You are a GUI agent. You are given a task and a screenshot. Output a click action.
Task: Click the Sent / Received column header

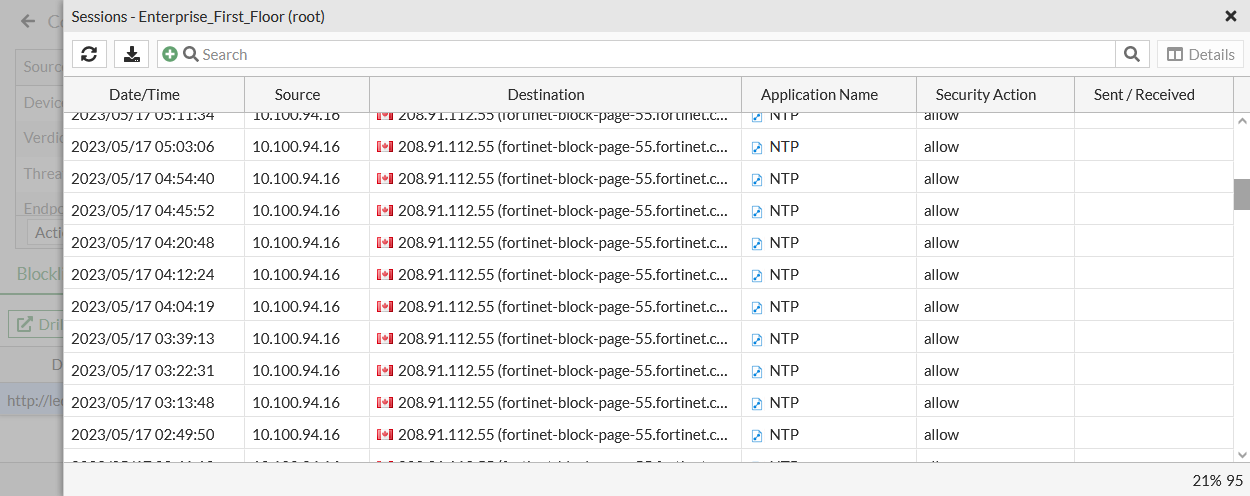click(1144, 95)
